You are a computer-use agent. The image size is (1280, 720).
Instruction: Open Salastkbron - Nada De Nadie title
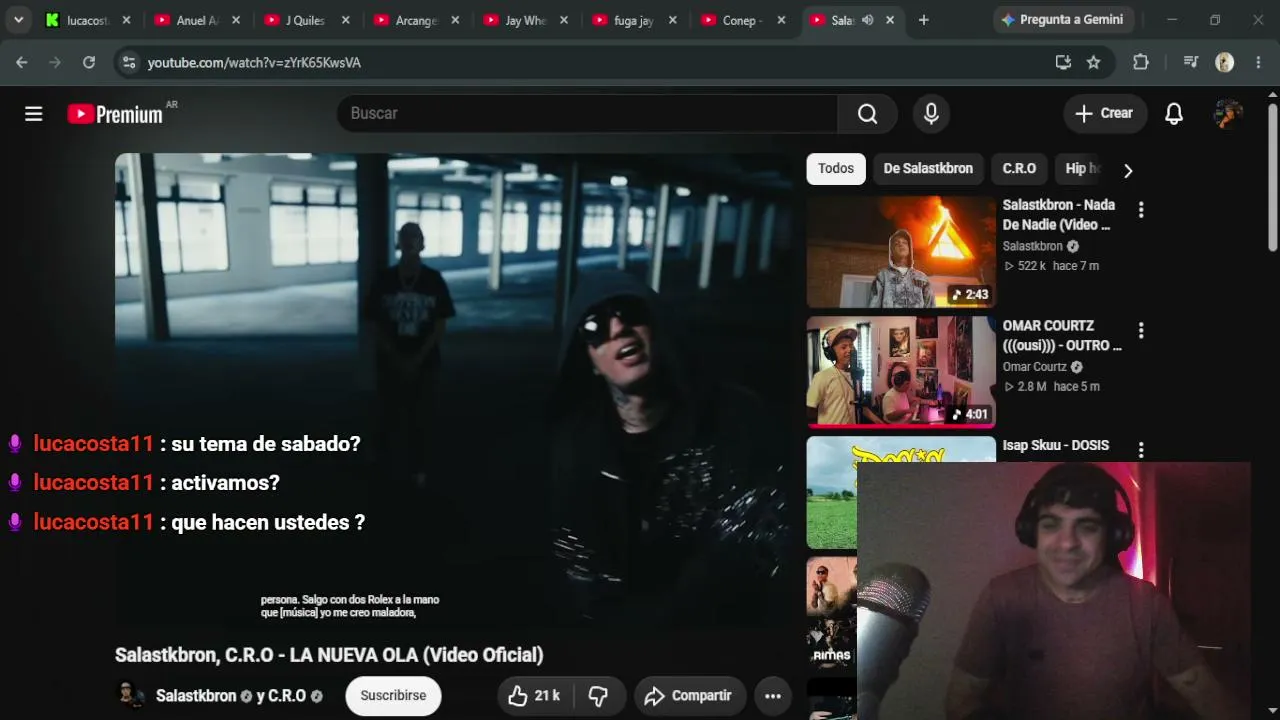click(x=1059, y=215)
